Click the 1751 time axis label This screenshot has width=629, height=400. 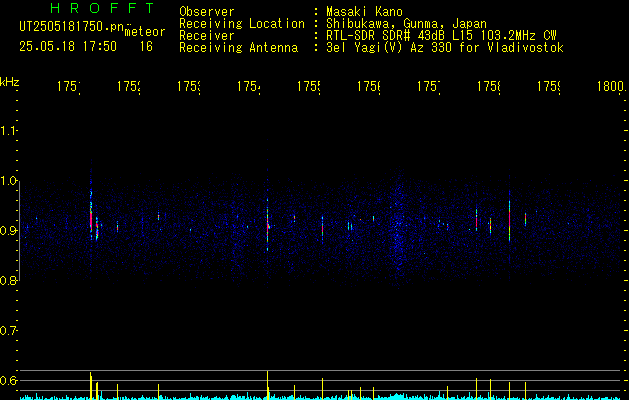coord(69,86)
